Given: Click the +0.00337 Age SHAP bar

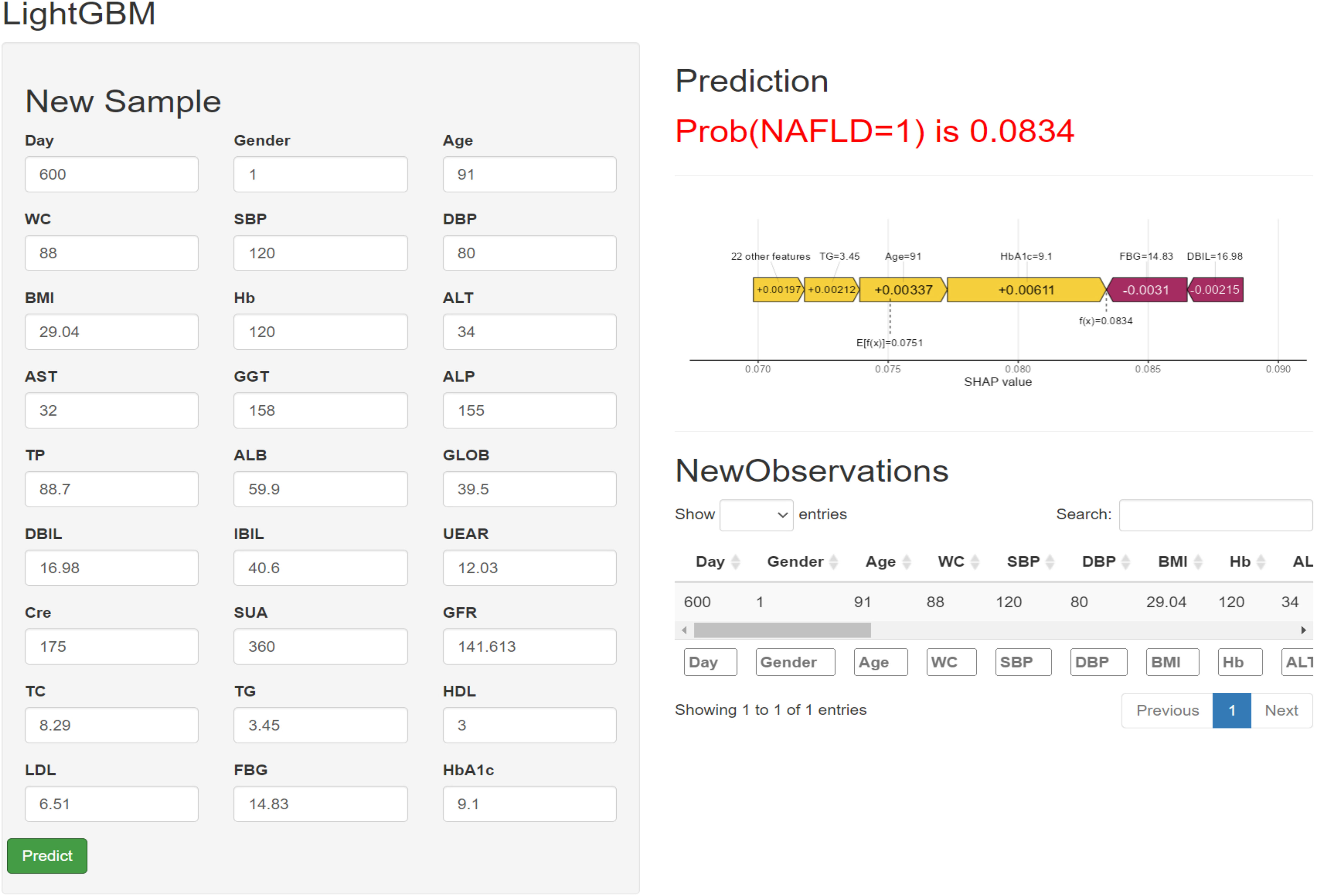Looking at the screenshot, I should tap(903, 290).
